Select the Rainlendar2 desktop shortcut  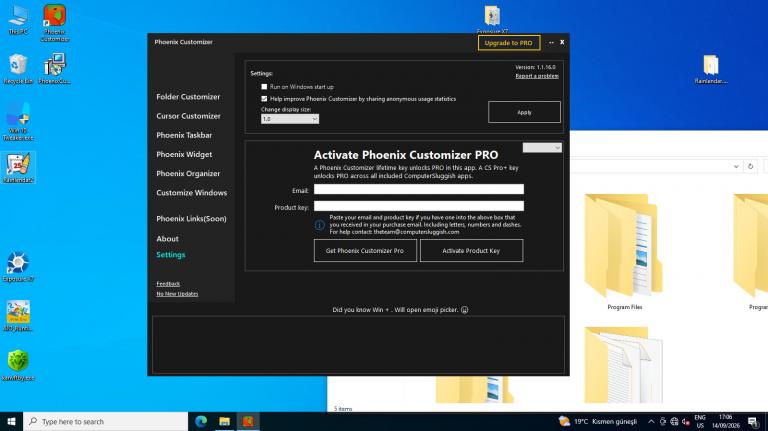coord(18,168)
